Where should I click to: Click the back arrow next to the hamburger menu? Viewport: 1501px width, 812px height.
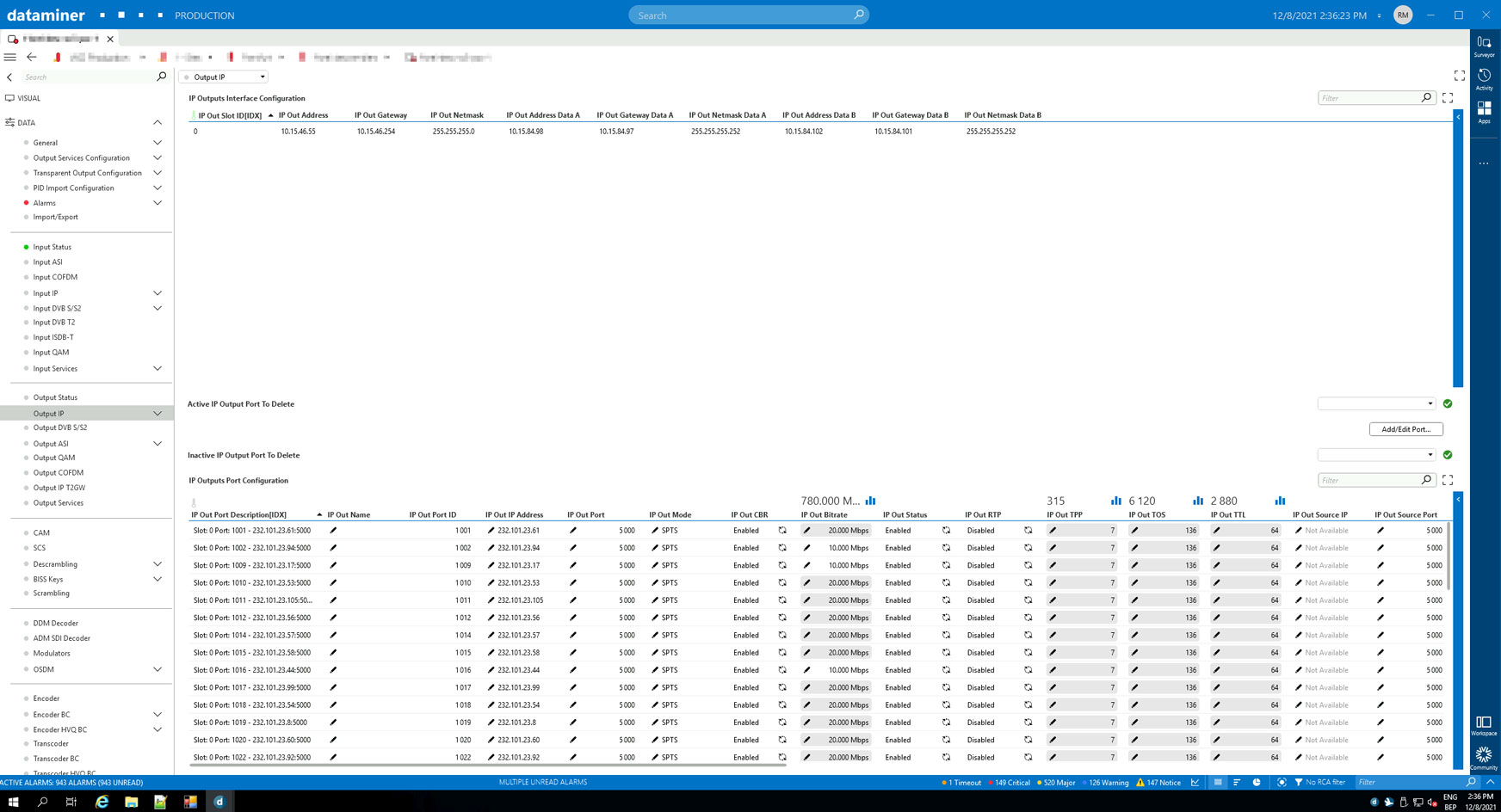[32, 58]
